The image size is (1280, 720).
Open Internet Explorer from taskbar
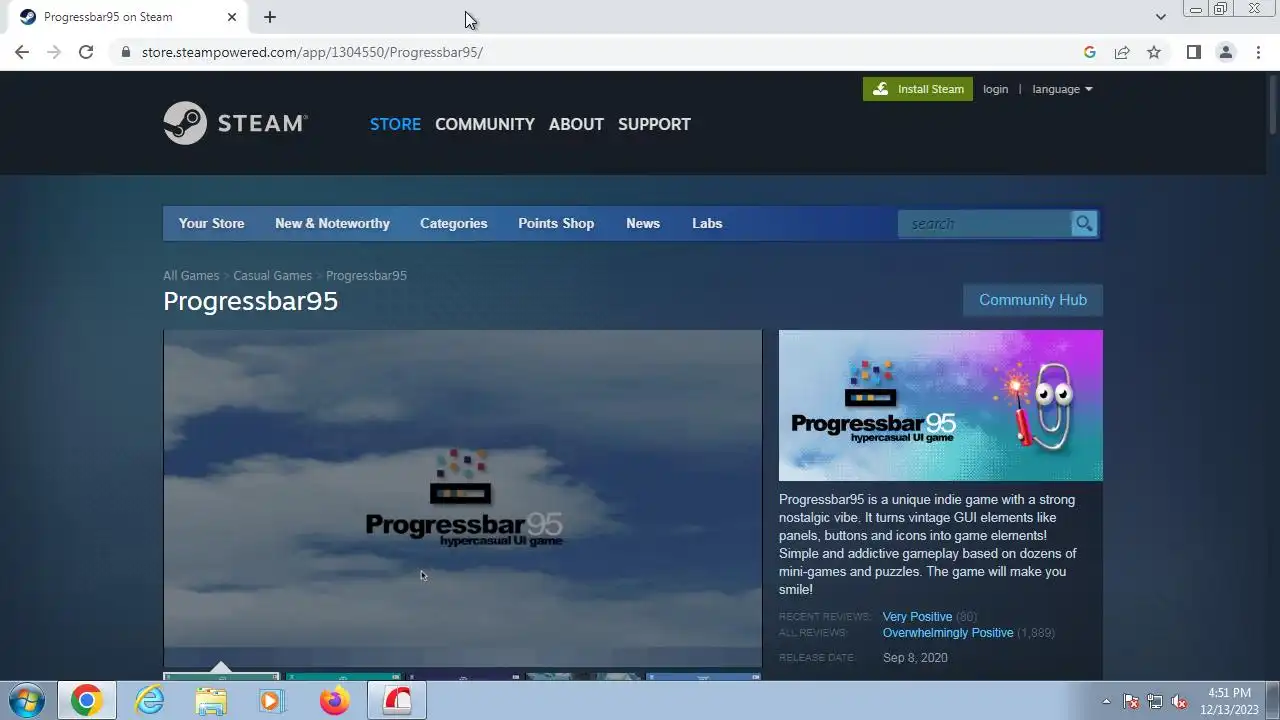tap(150, 701)
